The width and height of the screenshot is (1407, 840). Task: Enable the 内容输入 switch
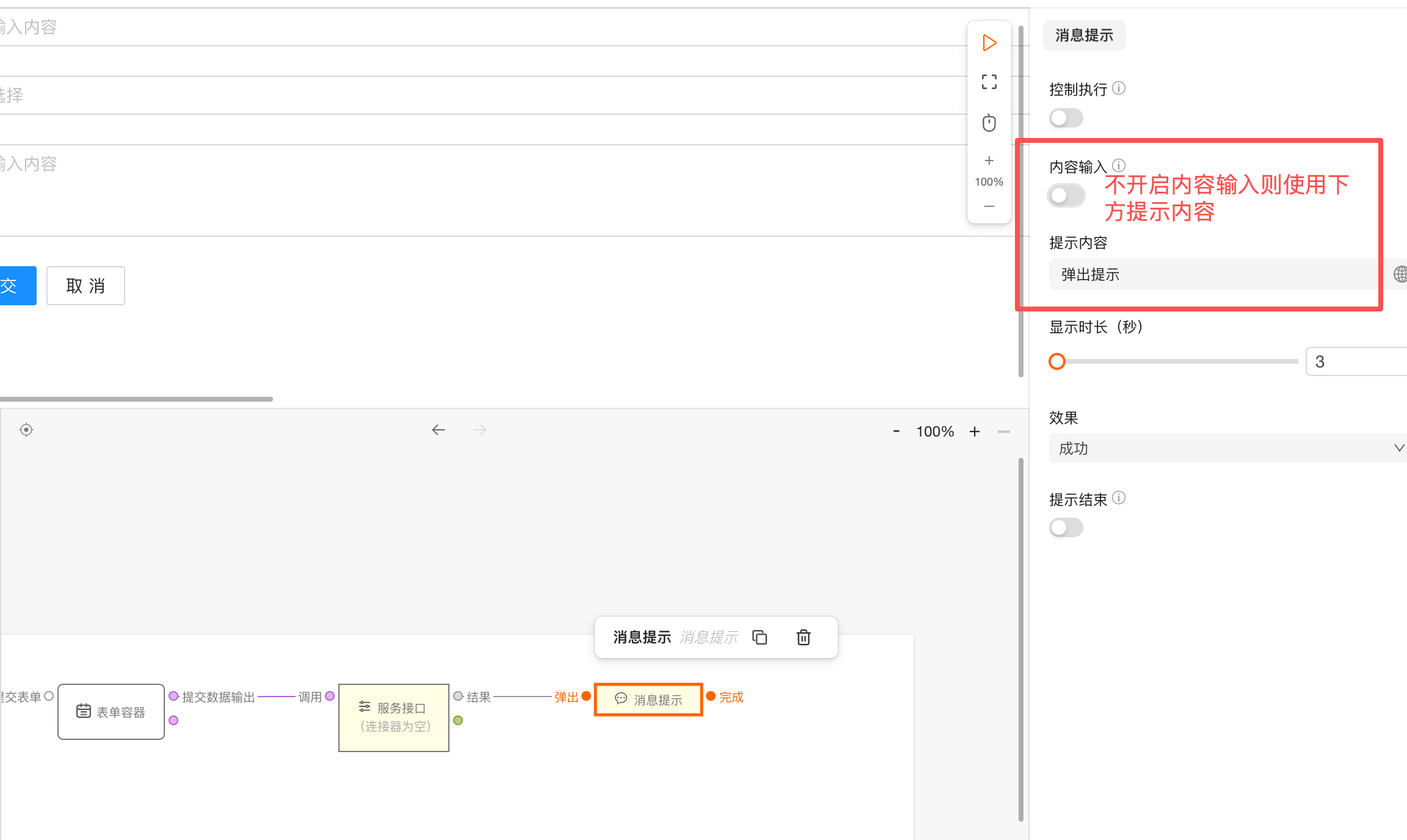(x=1066, y=195)
